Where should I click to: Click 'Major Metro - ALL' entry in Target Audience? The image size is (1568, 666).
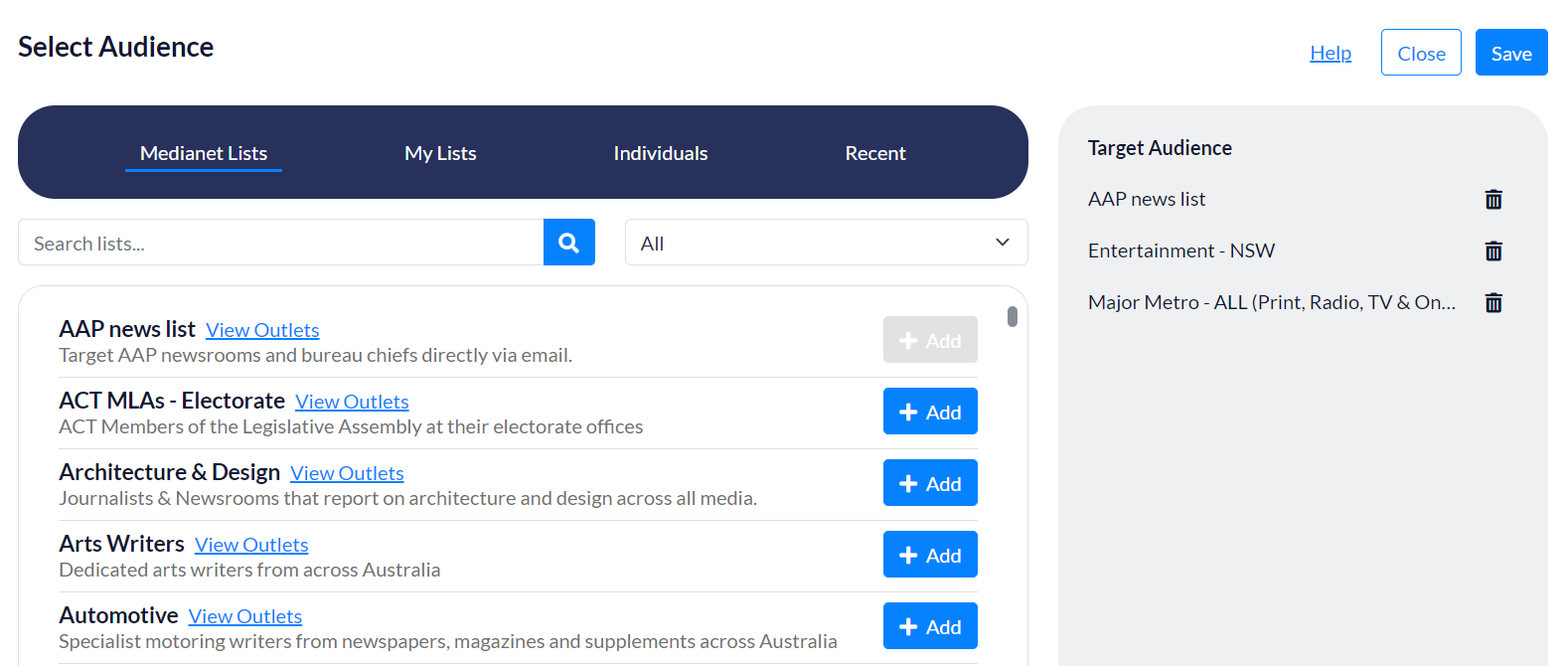click(1272, 302)
